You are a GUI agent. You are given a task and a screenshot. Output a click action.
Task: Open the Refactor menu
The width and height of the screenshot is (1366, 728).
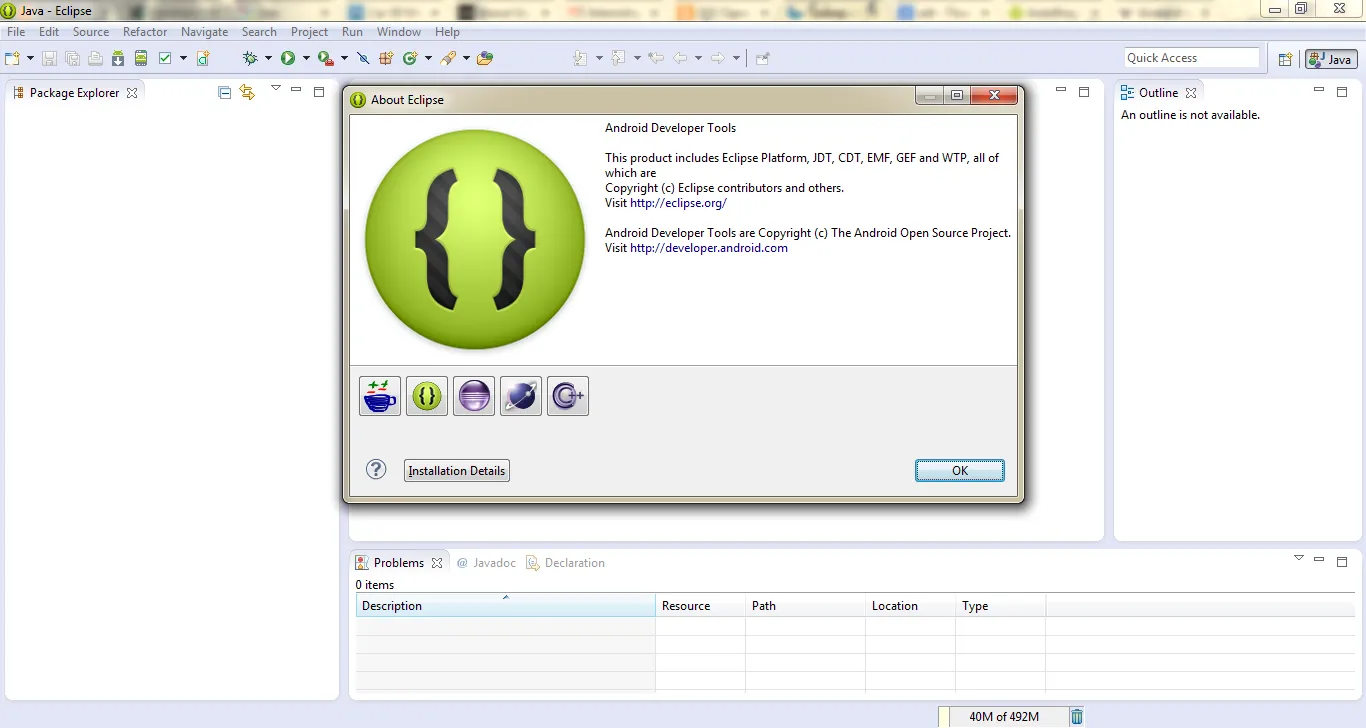click(145, 32)
